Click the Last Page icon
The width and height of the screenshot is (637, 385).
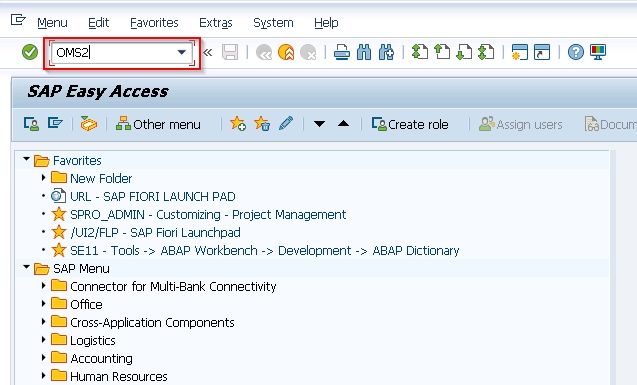pos(486,52)
